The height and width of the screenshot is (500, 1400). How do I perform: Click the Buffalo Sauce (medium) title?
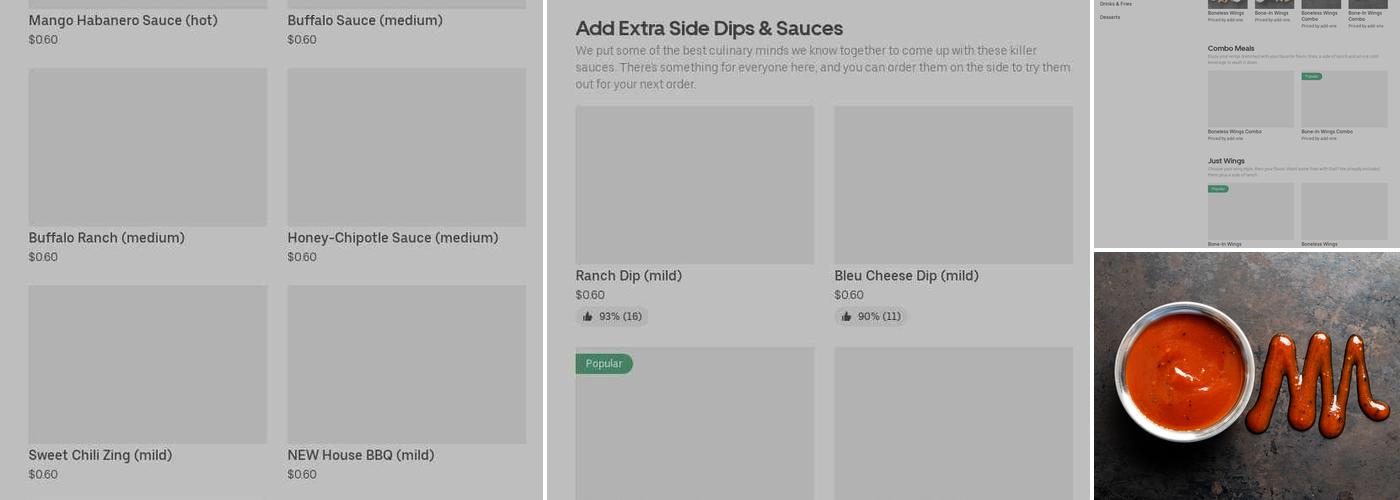click(x=365, y=20)
